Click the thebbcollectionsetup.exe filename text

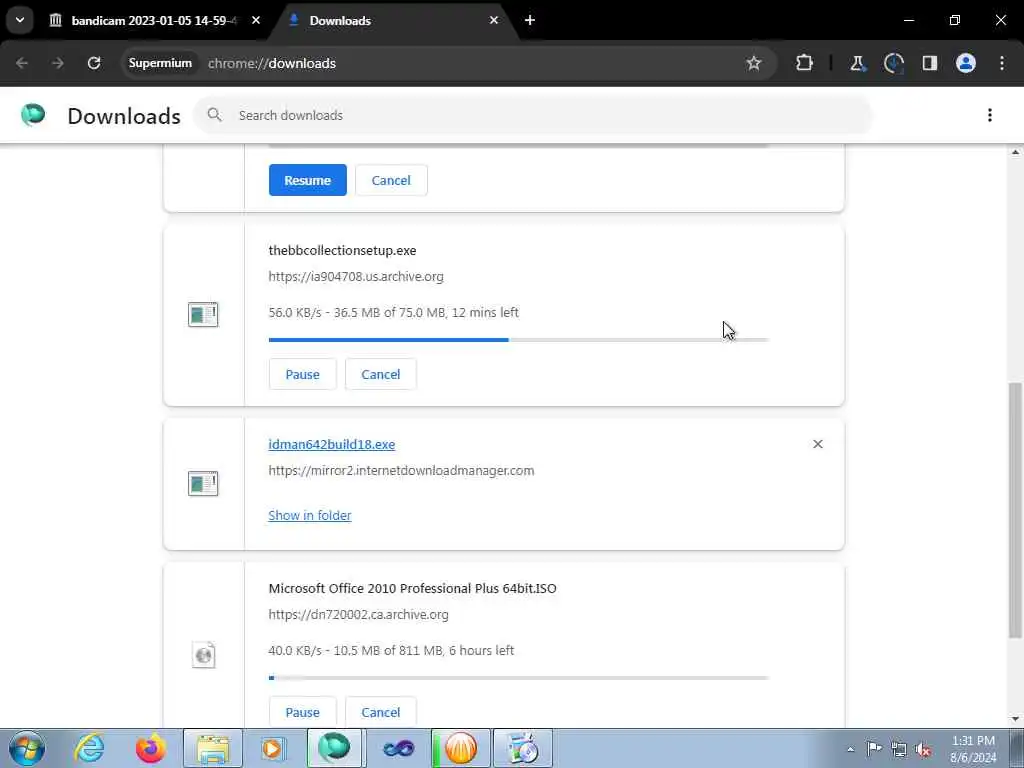(x=342, y=250)
